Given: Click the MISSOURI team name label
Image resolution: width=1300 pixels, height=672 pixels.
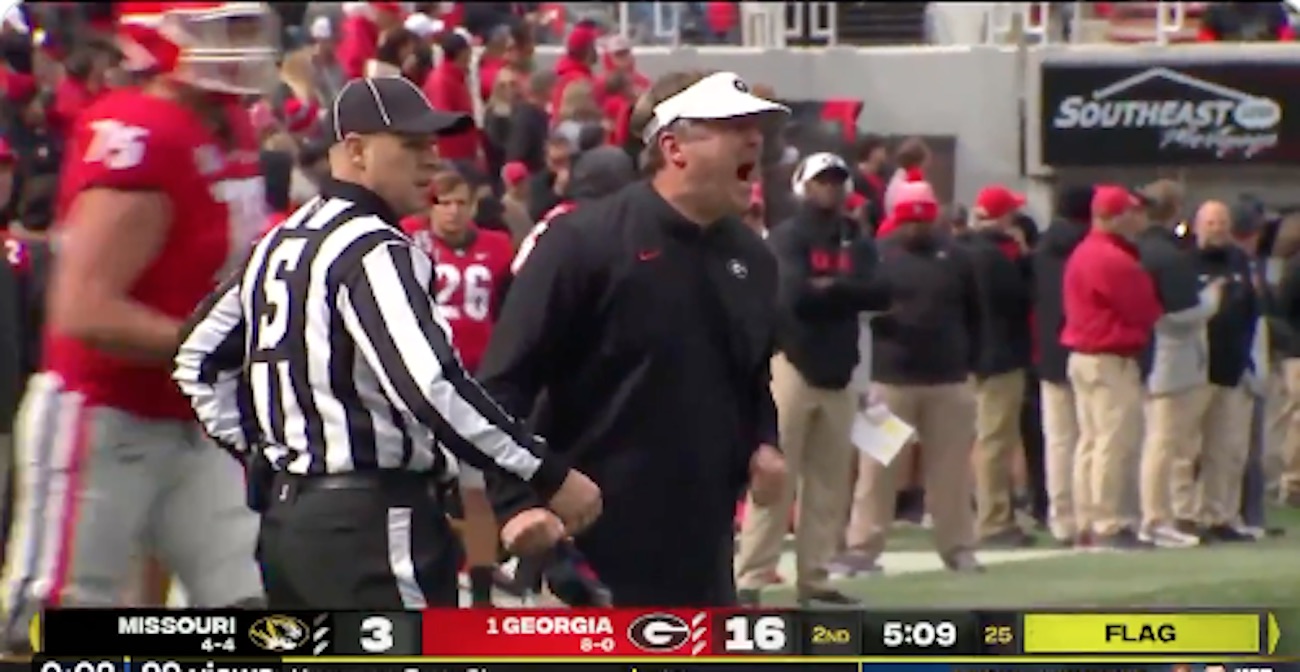Looking at the screenshot, I should coord(176,625).
